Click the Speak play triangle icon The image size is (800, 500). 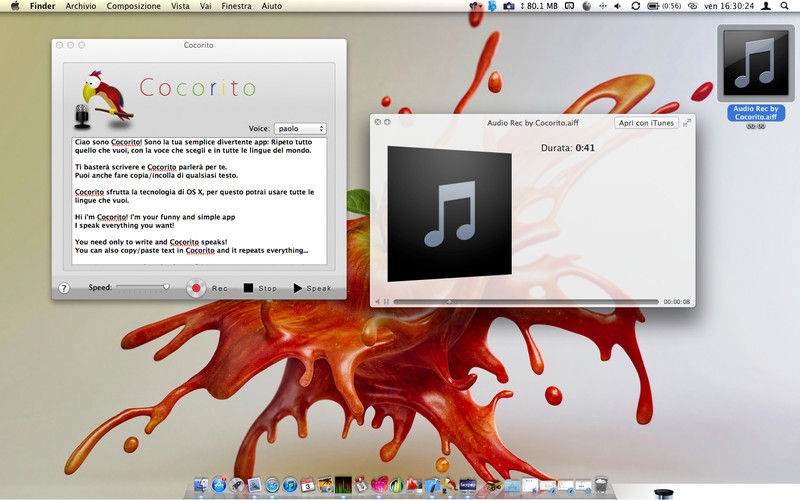pos(297,288)
